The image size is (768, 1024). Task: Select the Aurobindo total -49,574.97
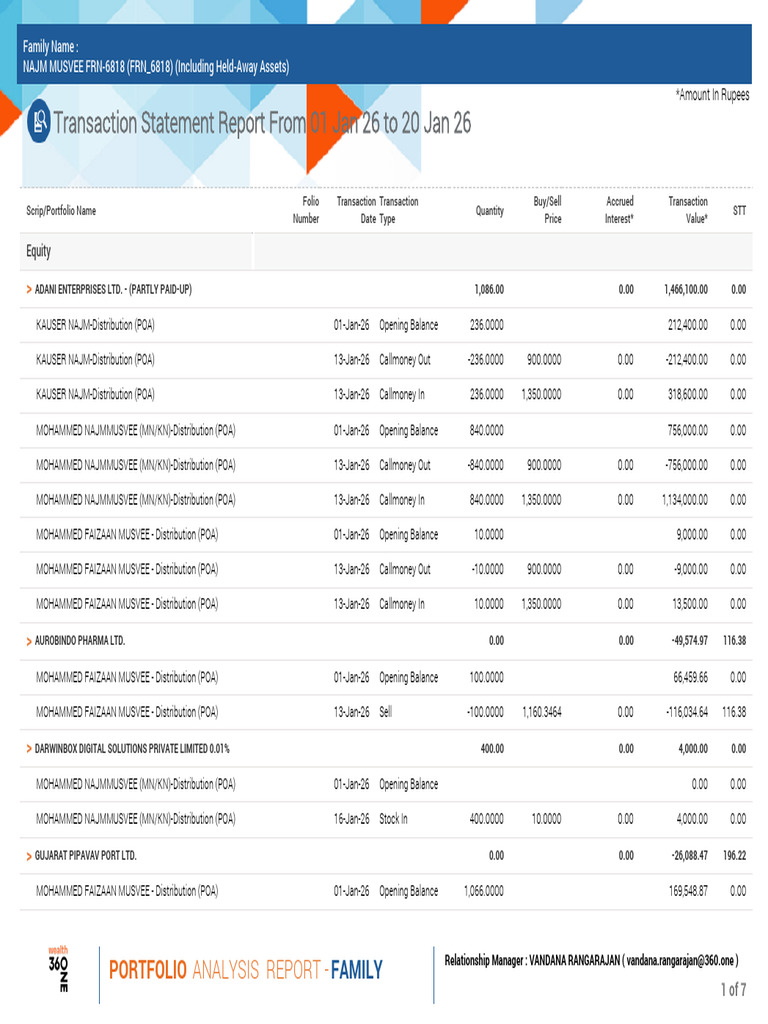690,641
